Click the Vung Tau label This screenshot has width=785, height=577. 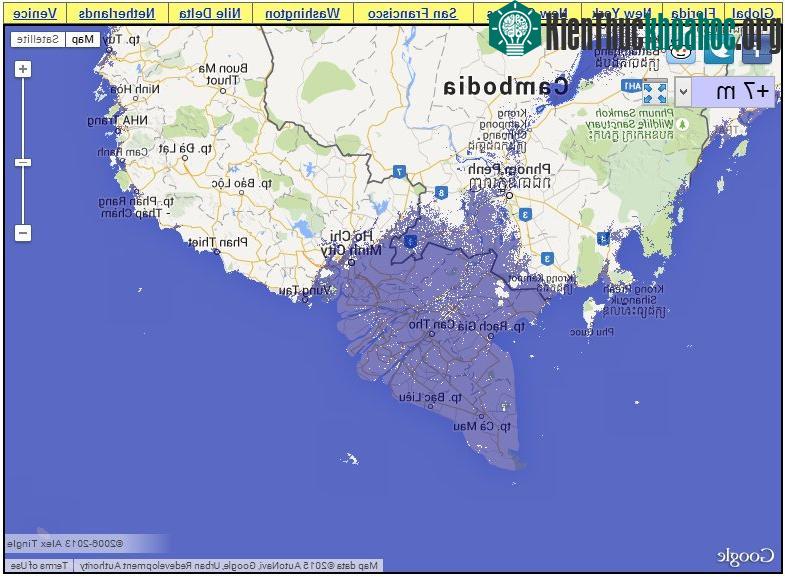tap(305, 291)
